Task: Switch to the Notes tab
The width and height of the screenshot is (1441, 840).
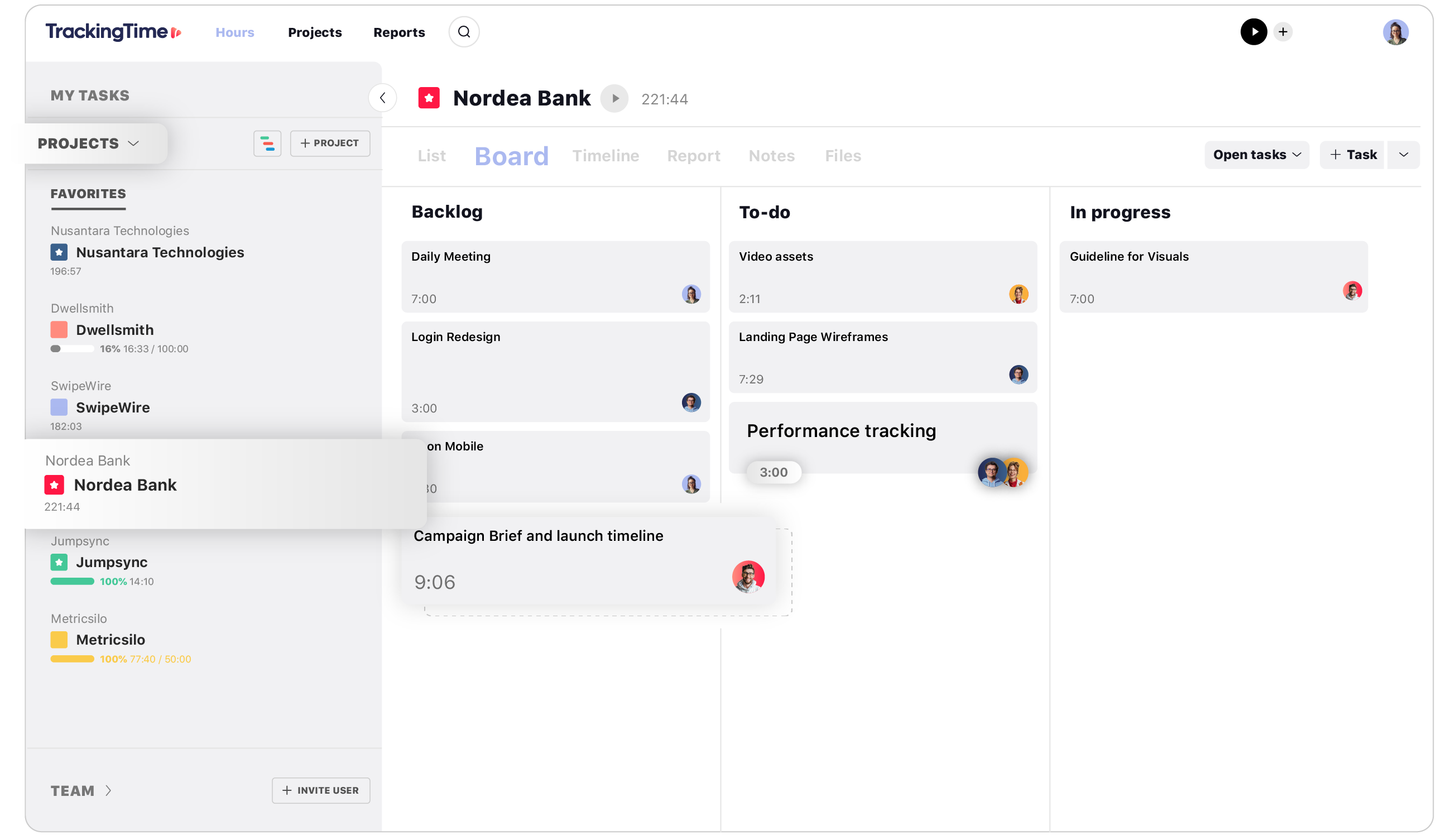Action: pos(771,156)
